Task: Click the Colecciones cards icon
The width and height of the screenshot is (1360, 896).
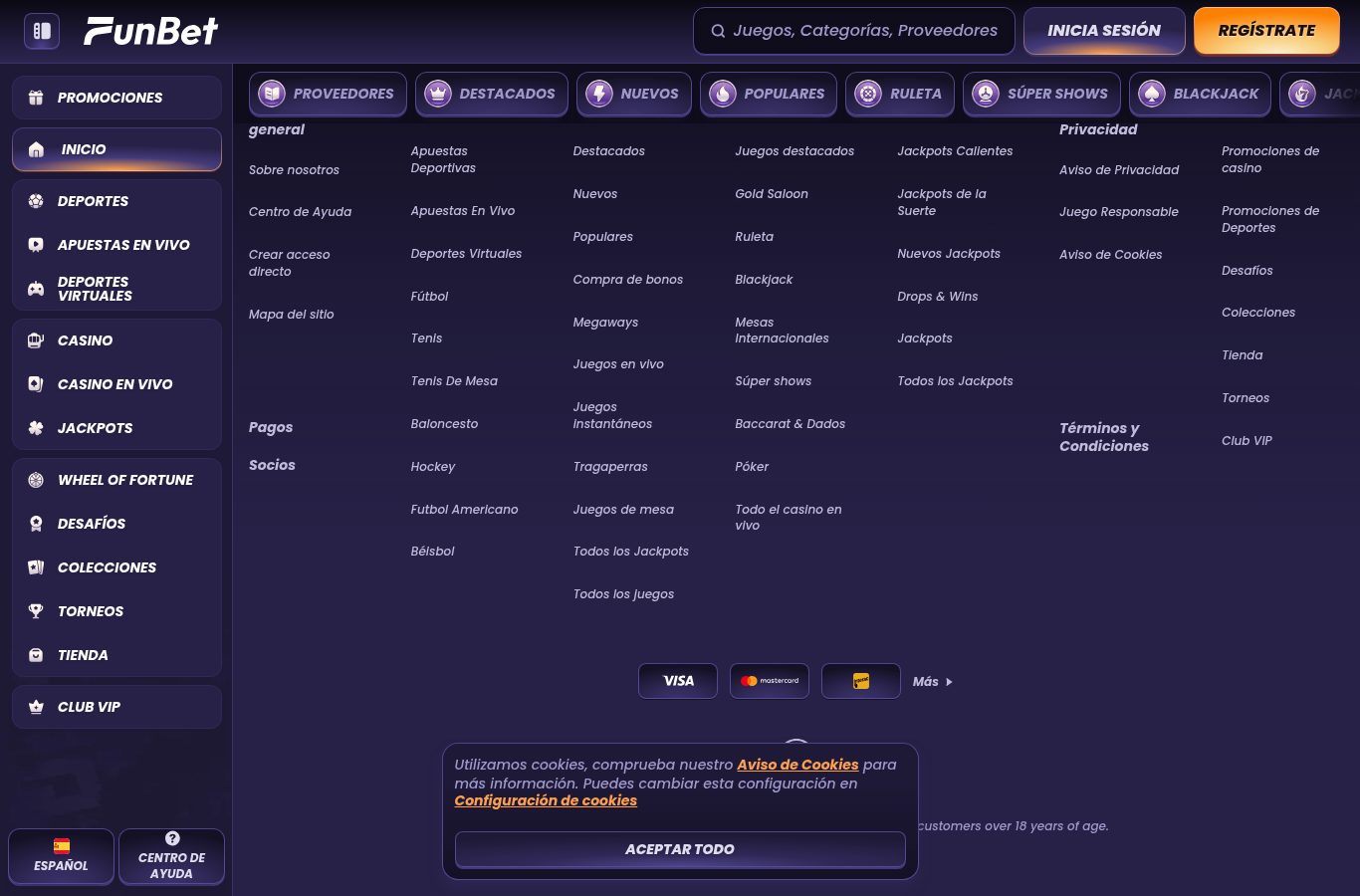Action: coord(36,567)
